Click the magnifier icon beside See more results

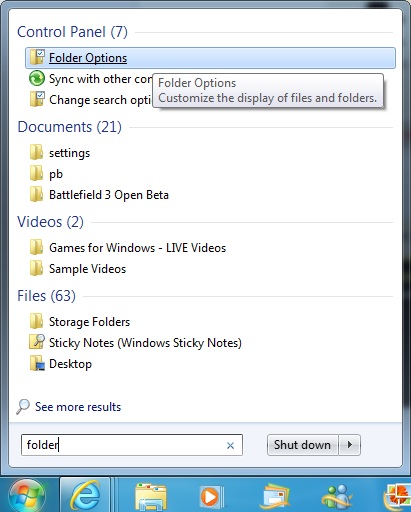(x=23, y=406)
